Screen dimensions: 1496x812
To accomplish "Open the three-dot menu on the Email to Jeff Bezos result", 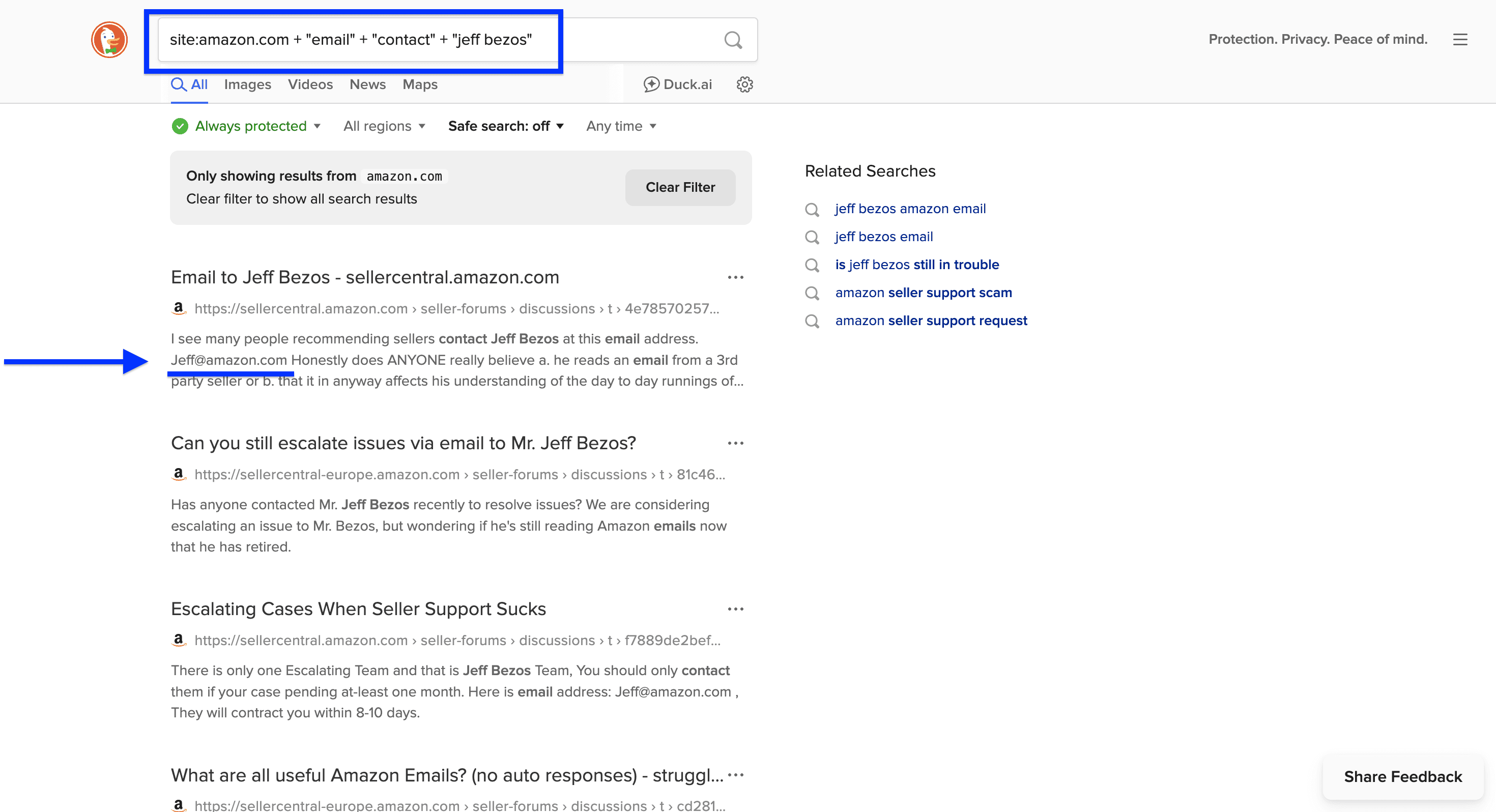I will click(735, 277).
